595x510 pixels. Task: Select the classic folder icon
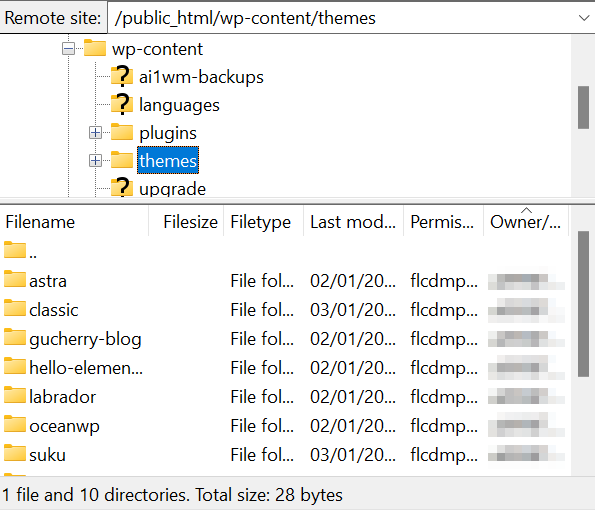(x=15, y=308)
